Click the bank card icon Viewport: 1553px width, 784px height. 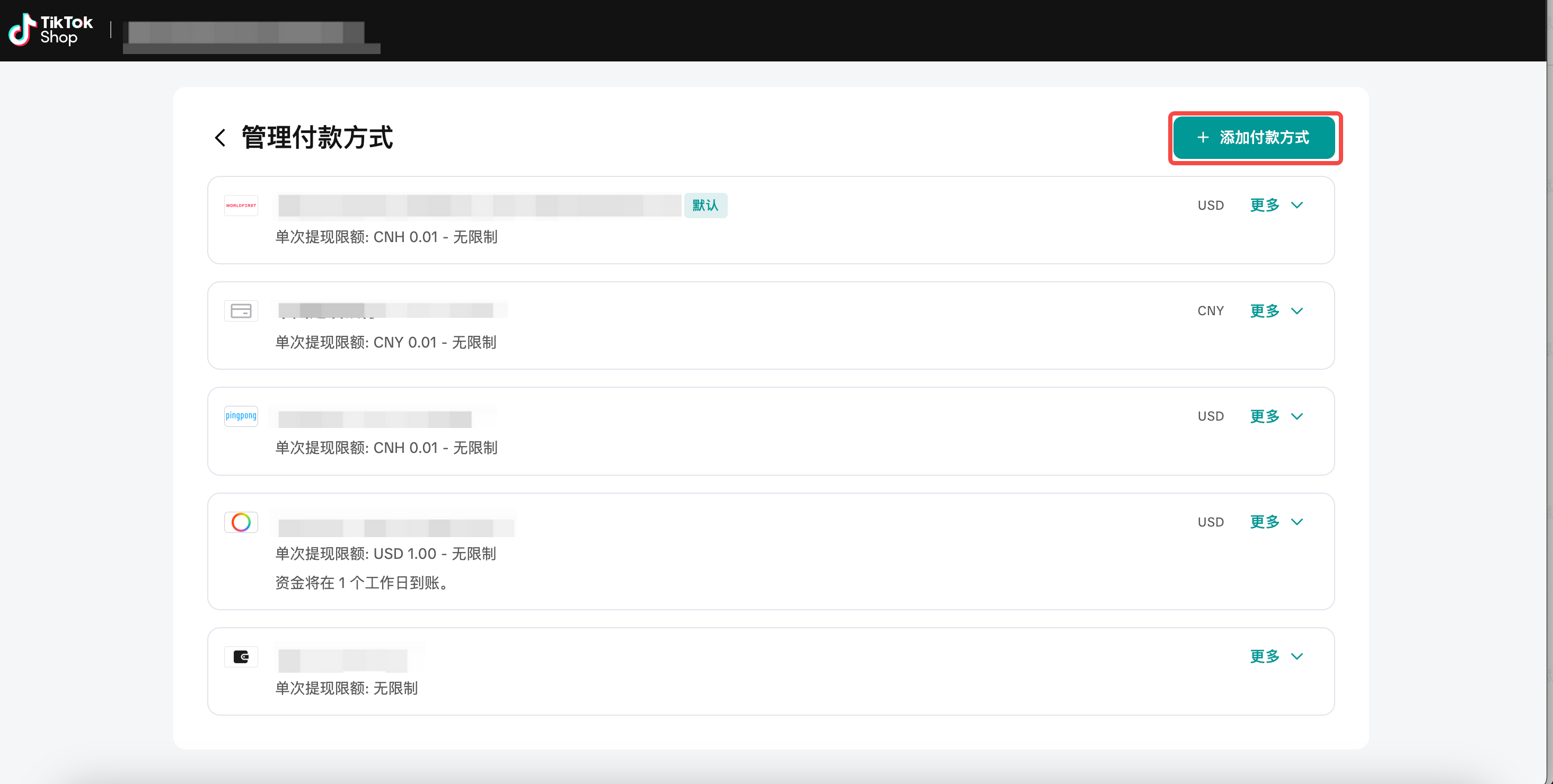coord(241,311)
